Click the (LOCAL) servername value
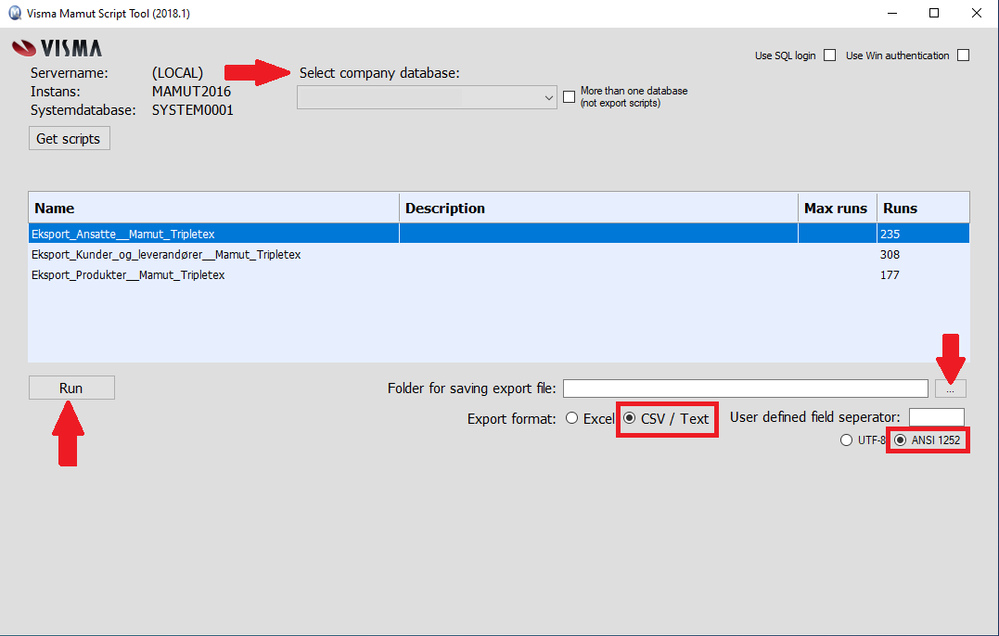999x636 pixels. click(x=177, y=73)
